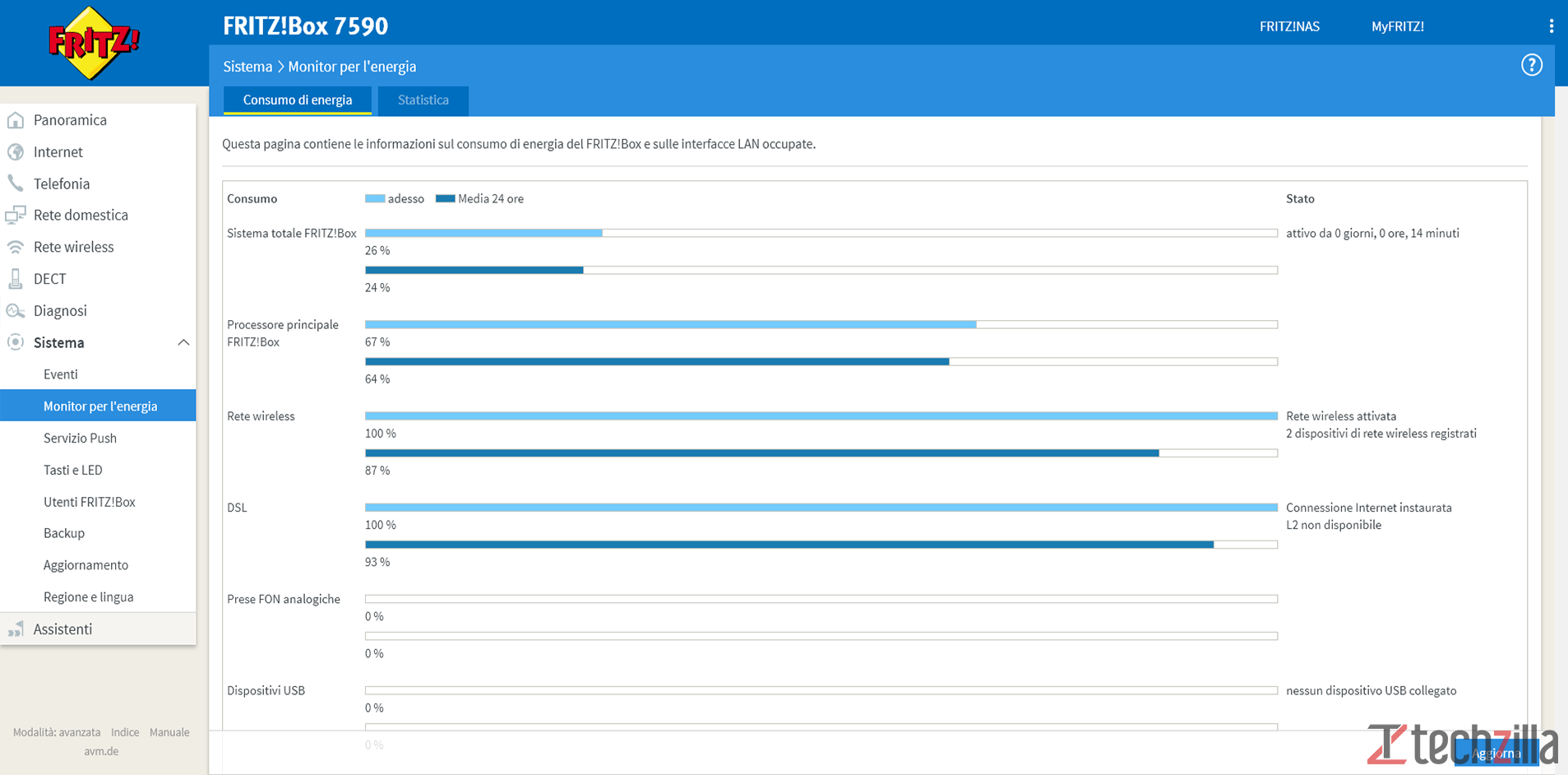This screenshot has width=1568, height=775.
Task: Click the FRITZ!NAS link
Action: 1289,26
